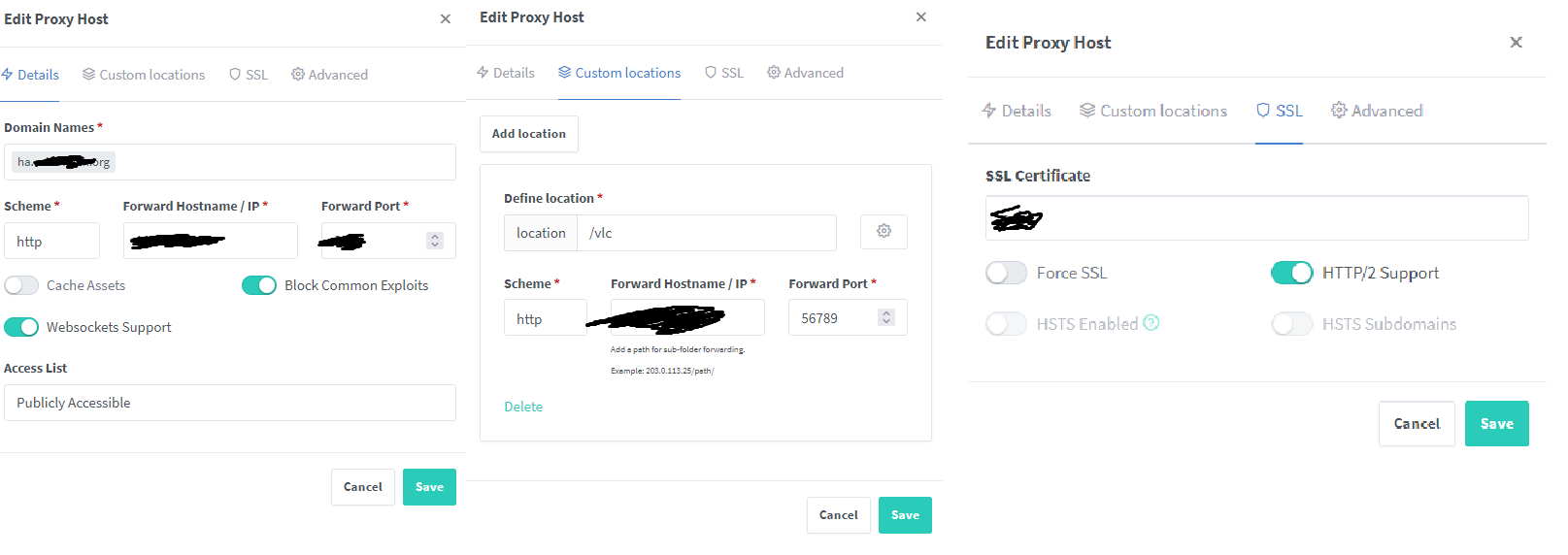Click the SSL tab in the middle dialog

724,73
